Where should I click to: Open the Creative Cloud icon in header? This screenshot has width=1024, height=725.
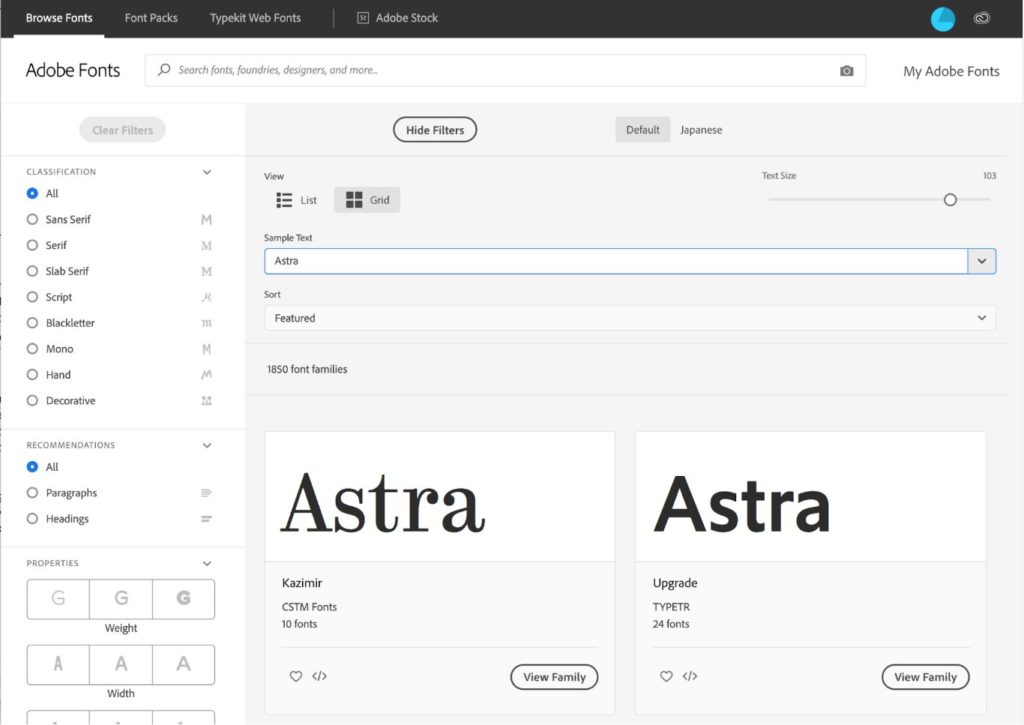(982, 18)
